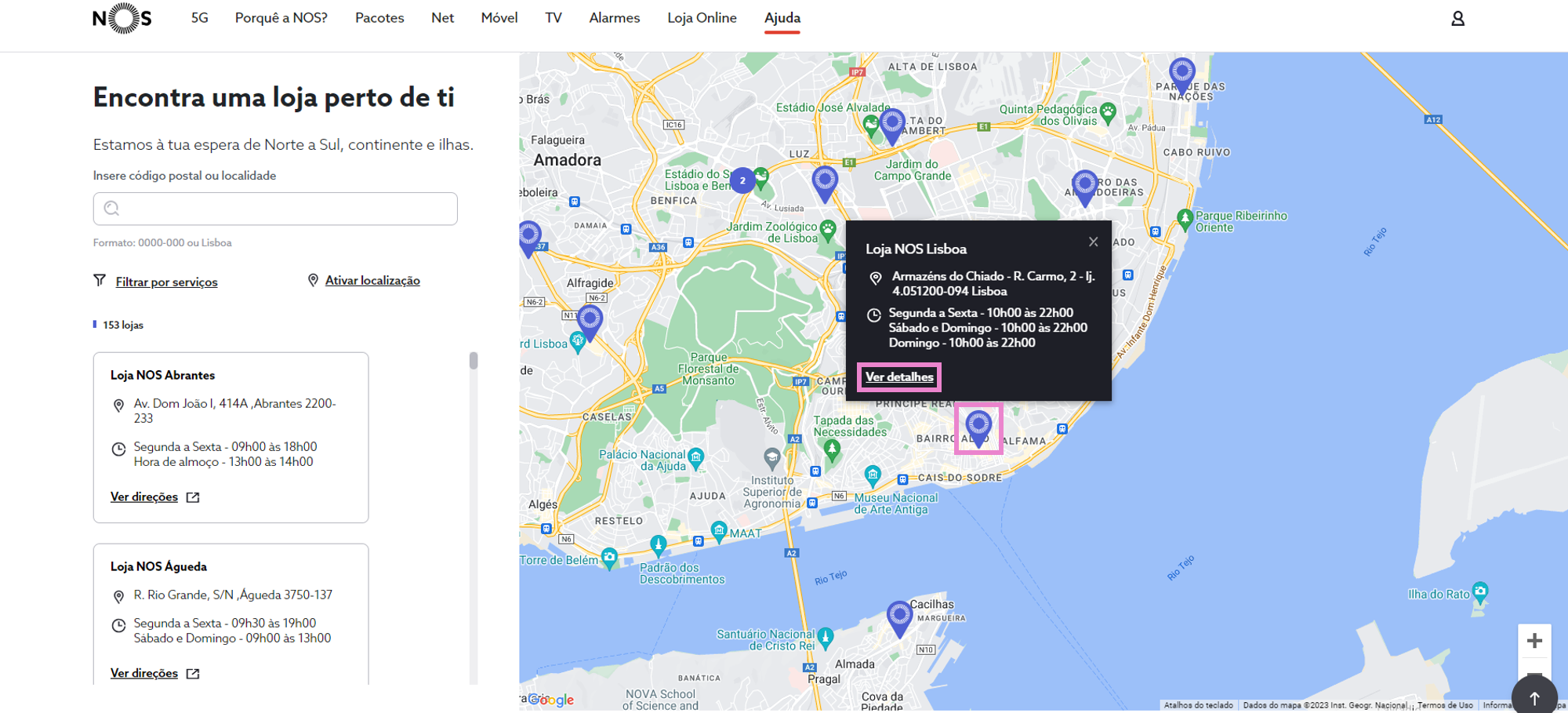Screen dimensions: 1568x713
Task: Close the Loja NOS Lisboa popup
Action: pos(1093,242)
